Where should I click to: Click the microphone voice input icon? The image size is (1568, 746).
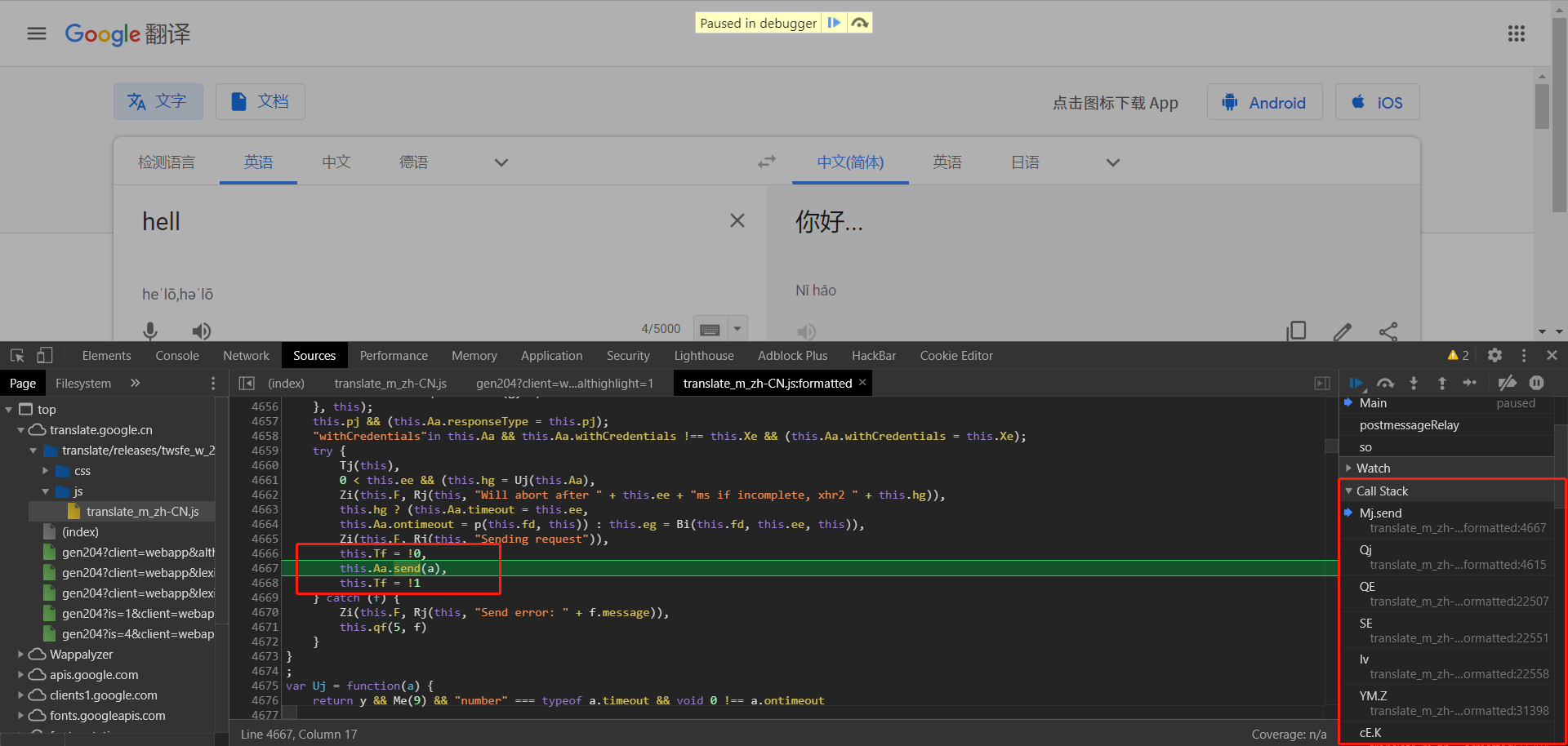(150, 331)
